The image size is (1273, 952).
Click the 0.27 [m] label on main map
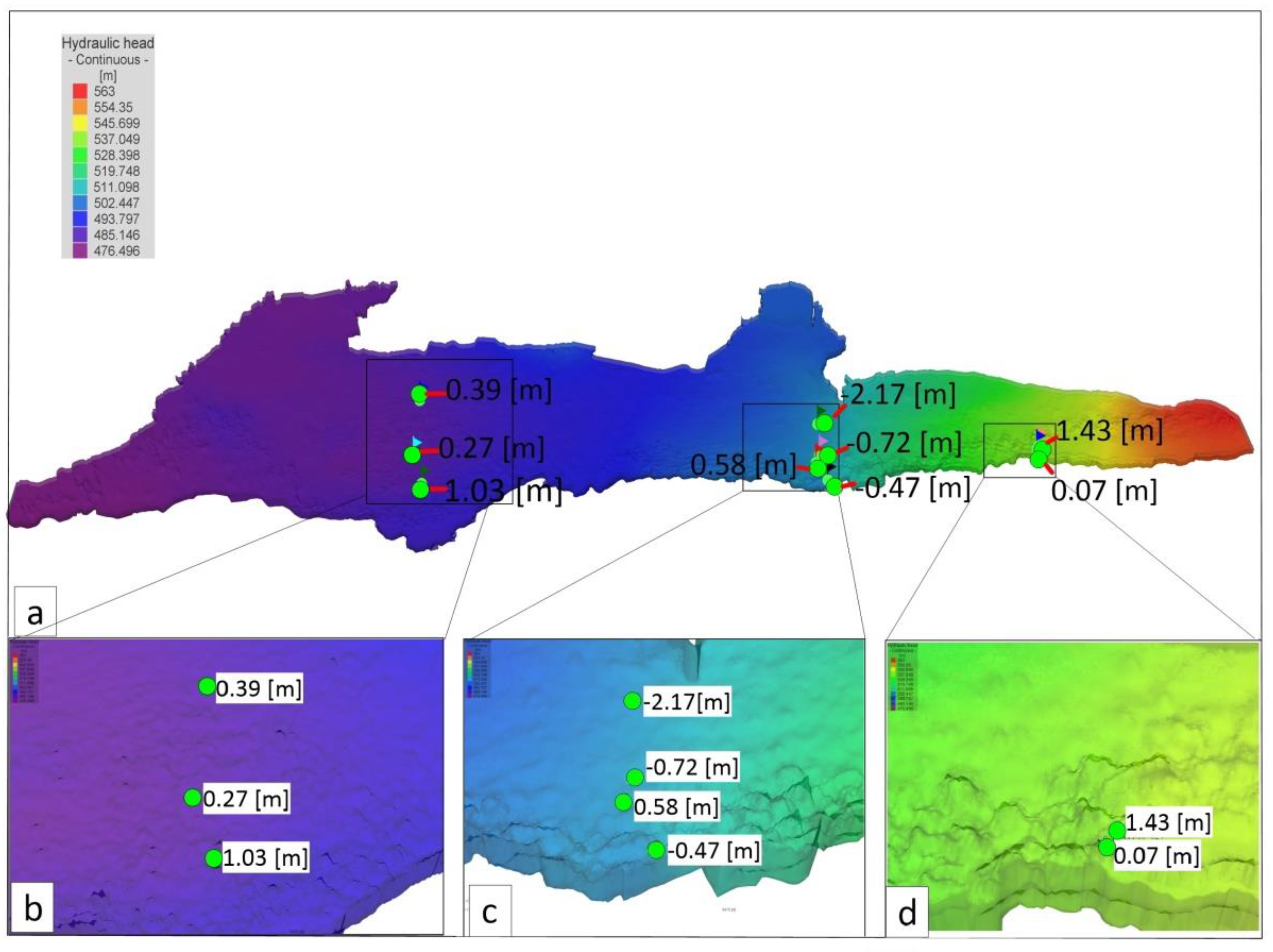(492, 447)
